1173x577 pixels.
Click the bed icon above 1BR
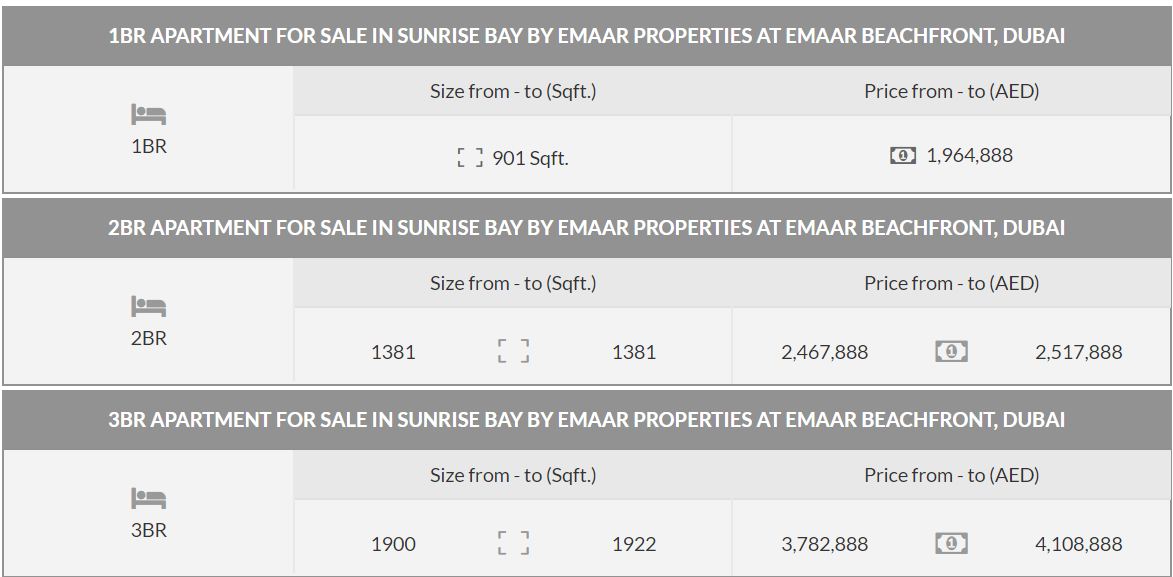[x=148, y=114]
